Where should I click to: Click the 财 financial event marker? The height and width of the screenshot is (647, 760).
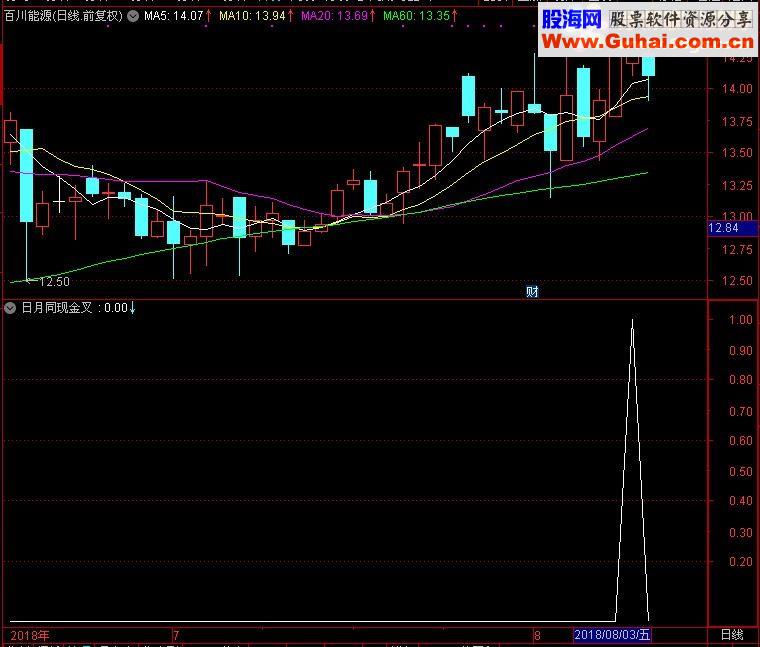[532, 291]
